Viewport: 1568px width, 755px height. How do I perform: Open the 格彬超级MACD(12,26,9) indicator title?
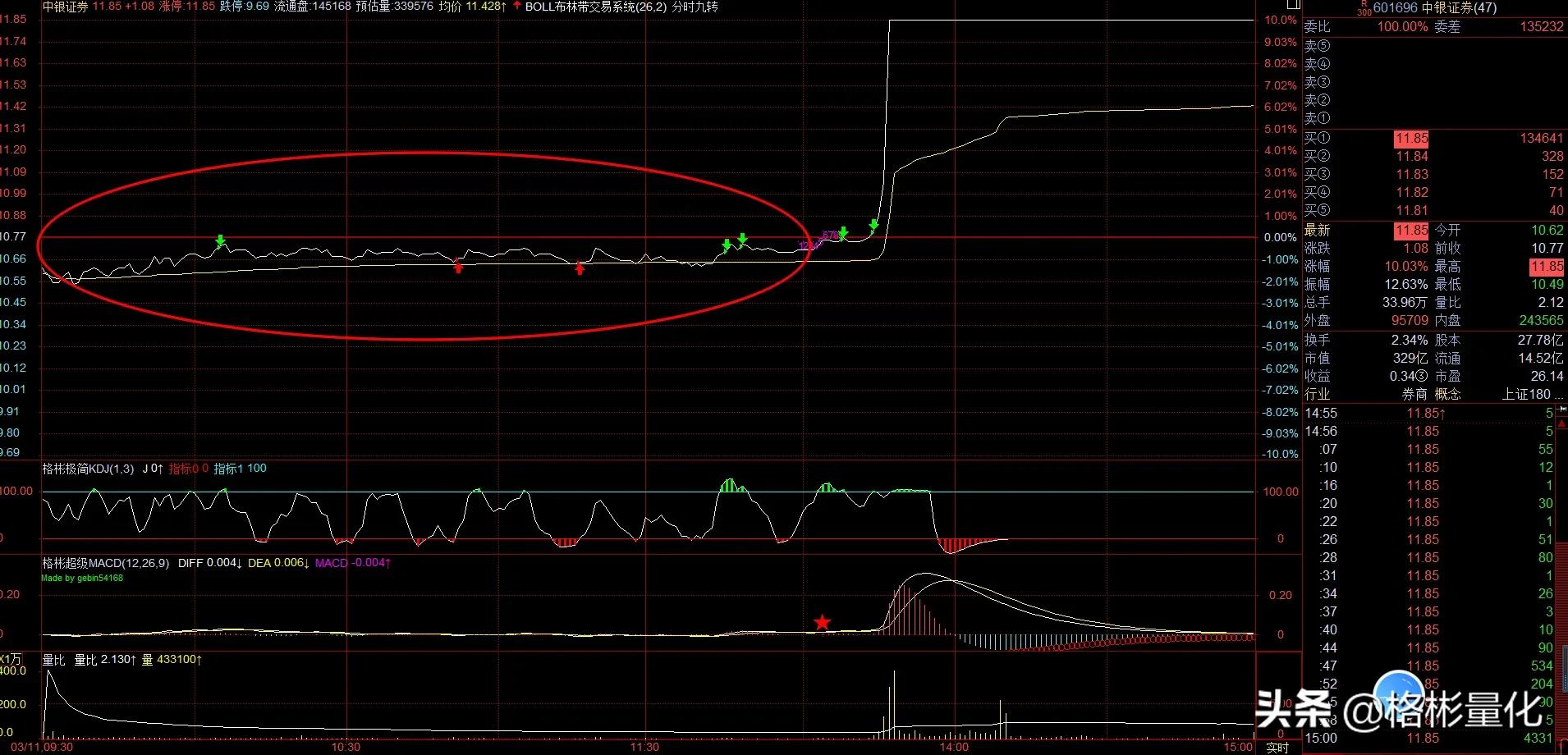(x=106, y=563)
